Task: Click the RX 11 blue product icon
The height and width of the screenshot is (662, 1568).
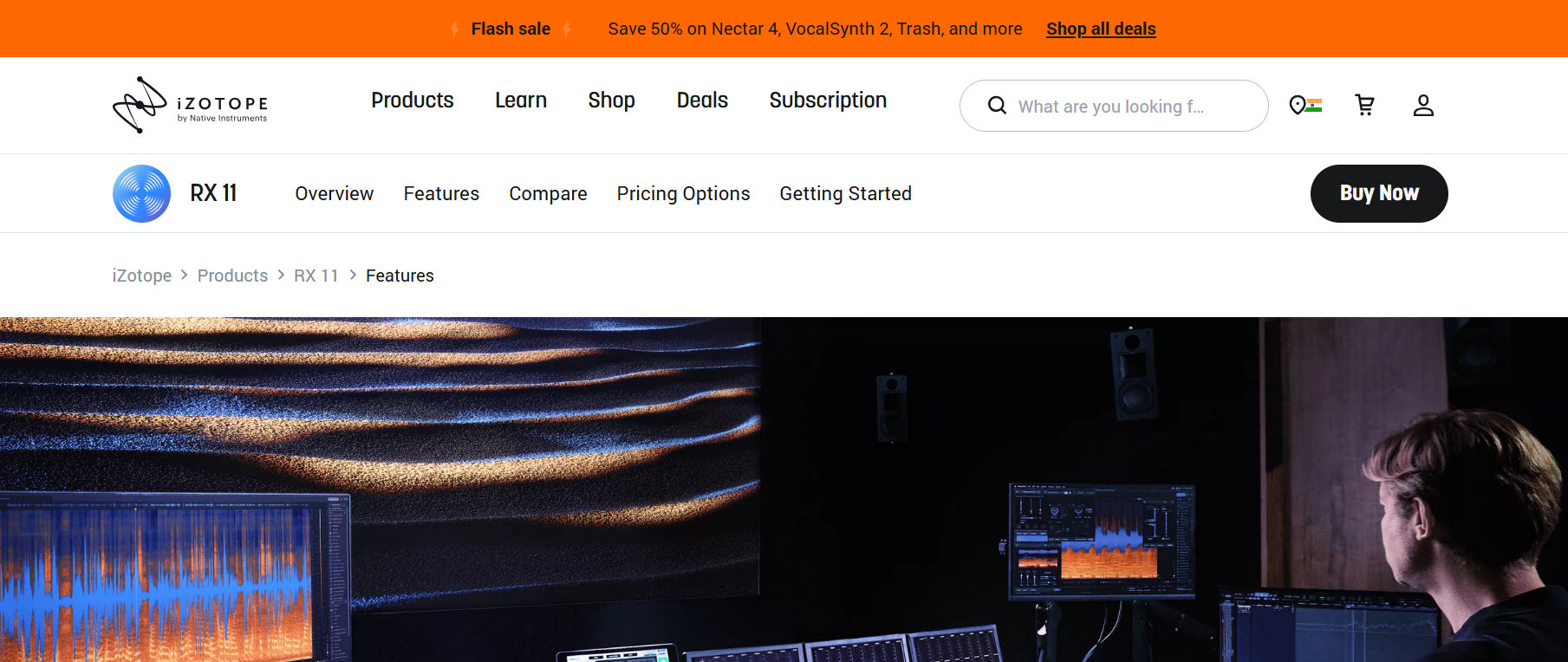Action: (141, 193)
